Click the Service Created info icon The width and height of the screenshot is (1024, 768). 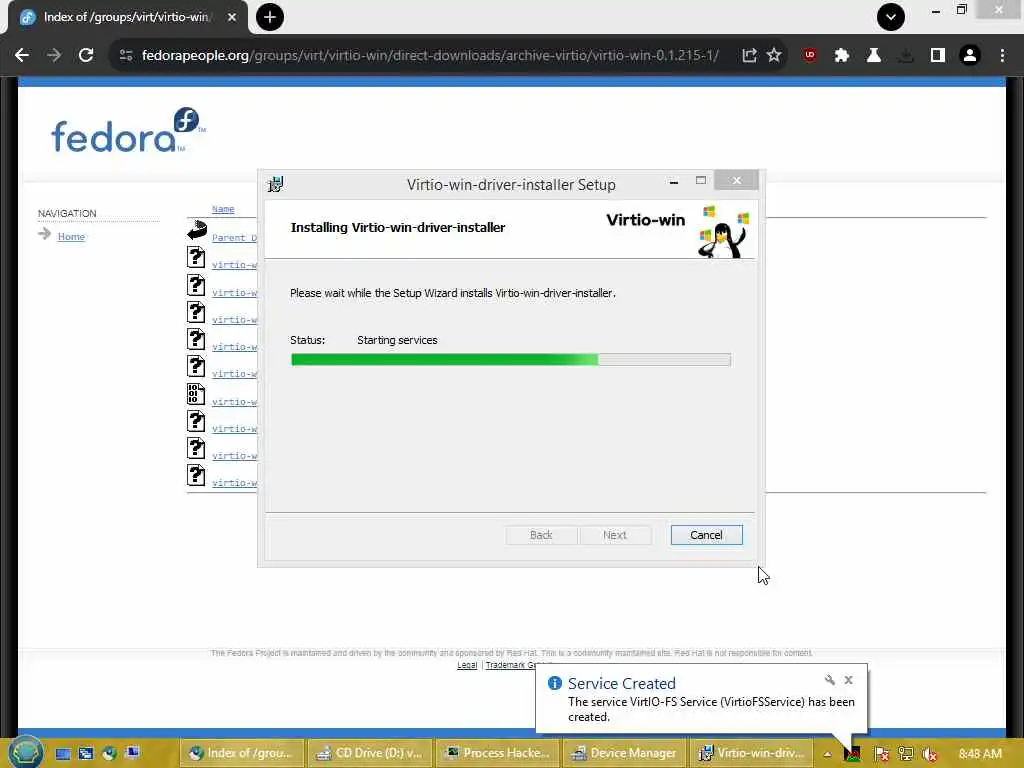[x=554, y=683]
